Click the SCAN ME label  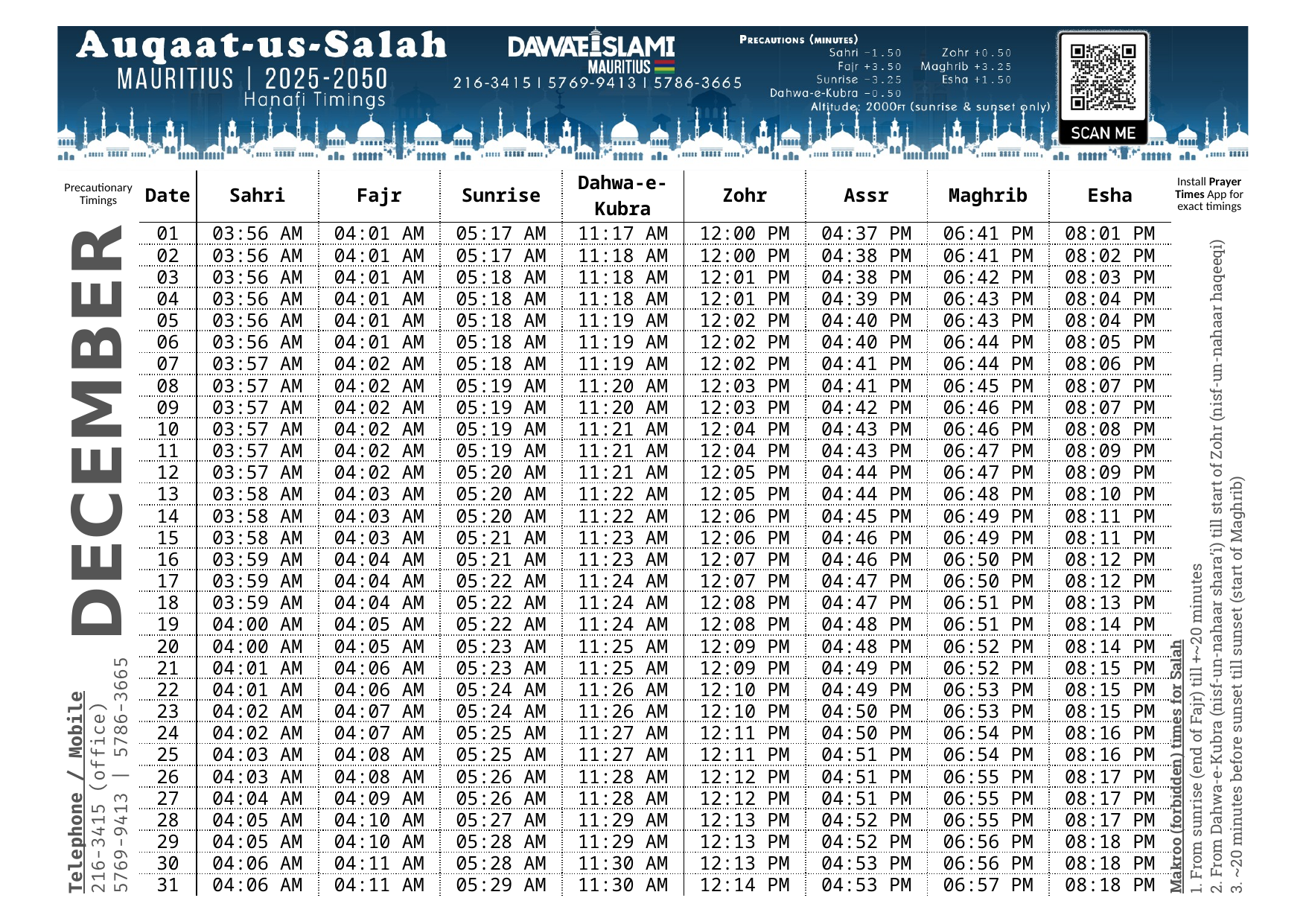click(1103, 133)
